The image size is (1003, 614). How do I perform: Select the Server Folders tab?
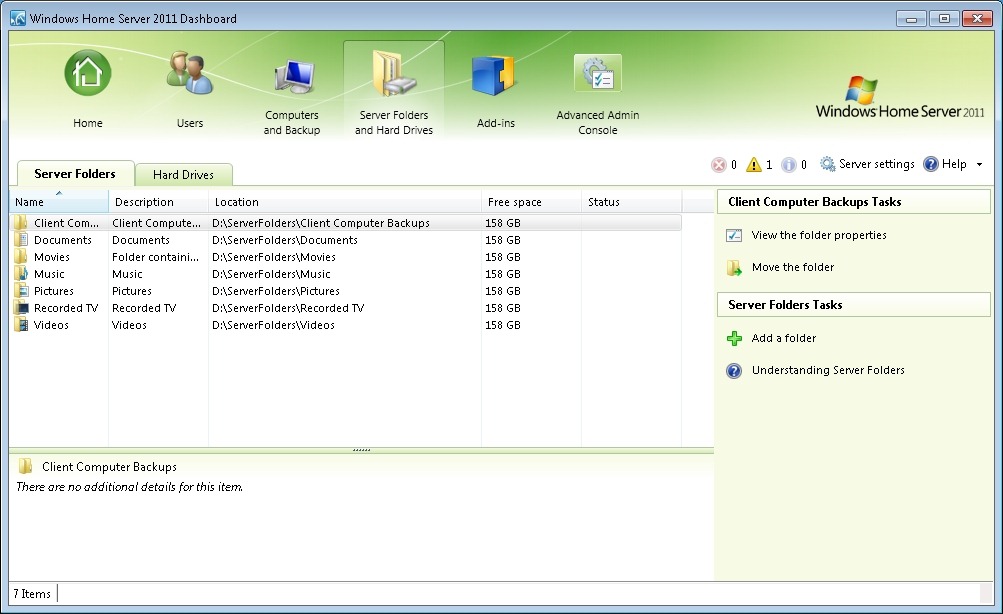tap(75, 174)
